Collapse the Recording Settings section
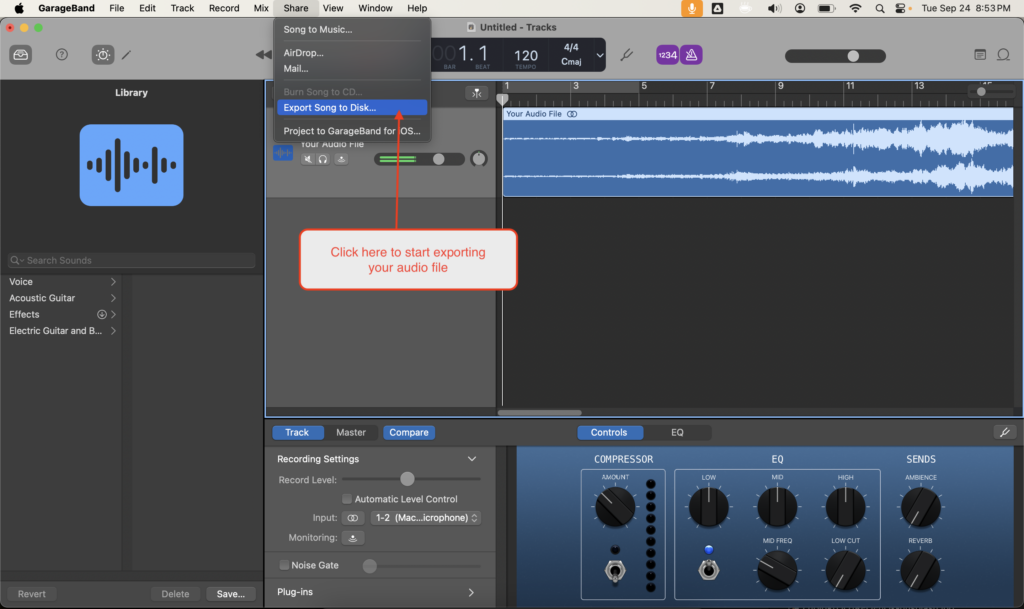 (x=472, y=459)
